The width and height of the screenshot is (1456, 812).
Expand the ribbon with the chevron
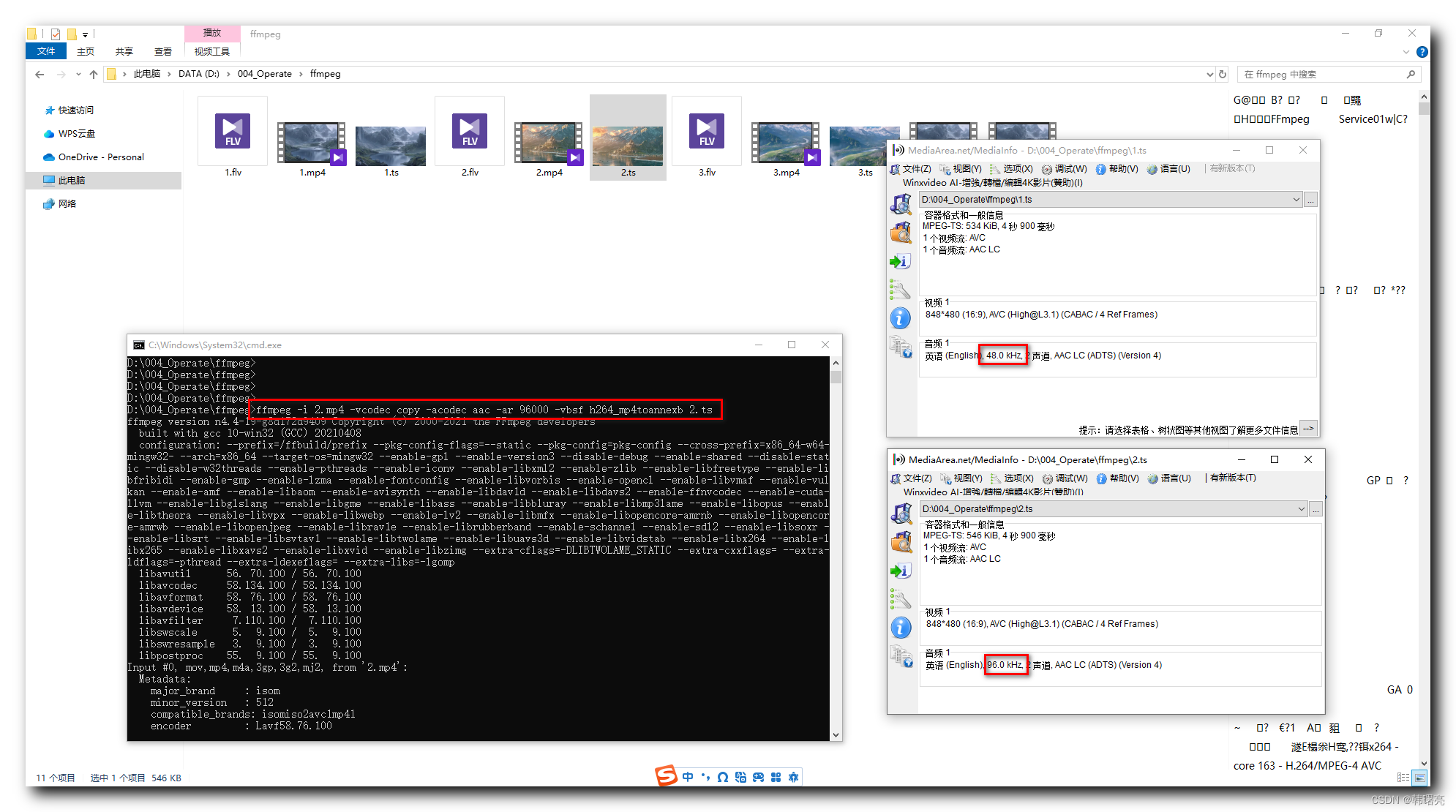[x=1406, y=52]
